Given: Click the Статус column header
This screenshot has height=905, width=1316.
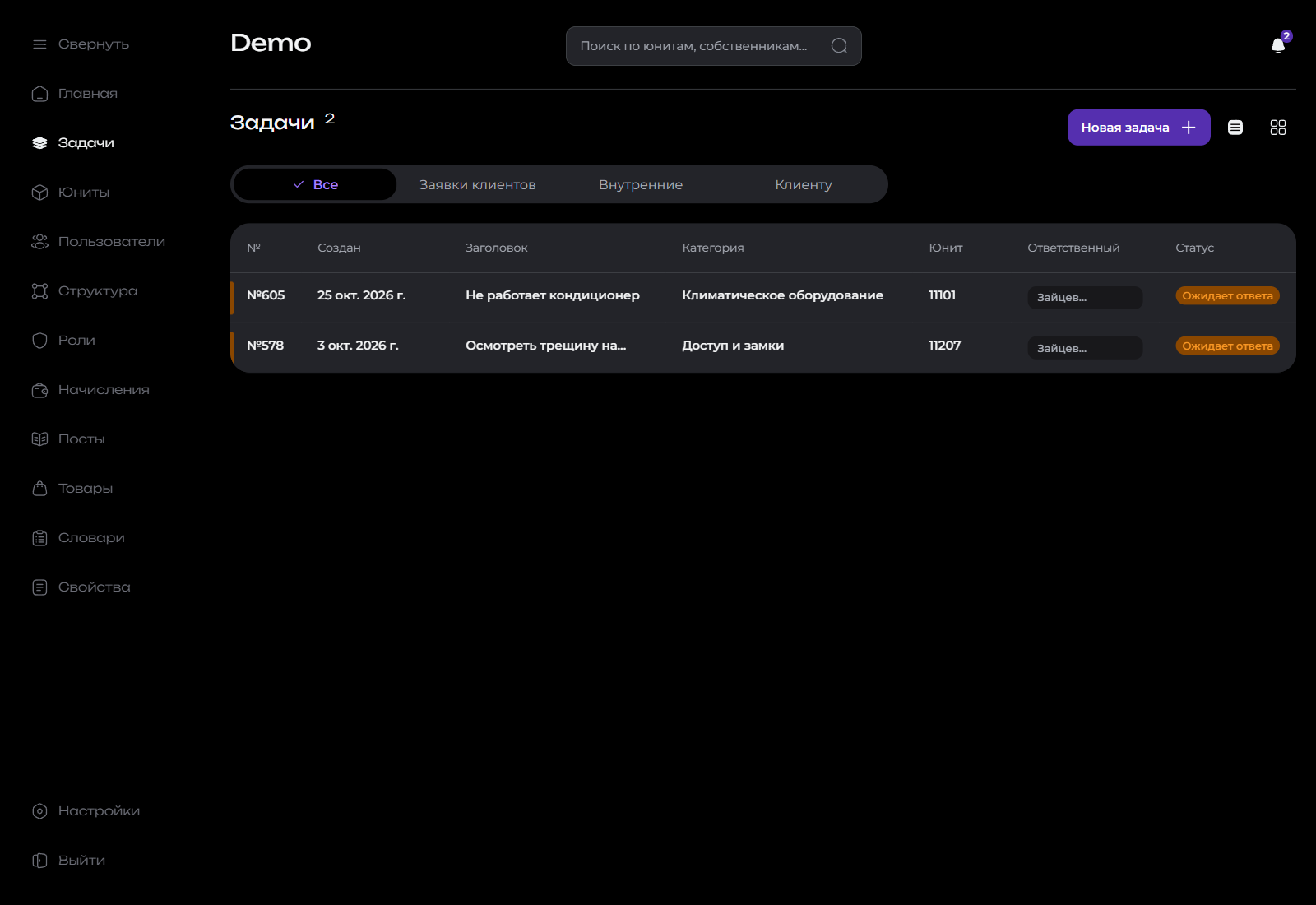Looking at the screenshot, I should (x=1194, y=248).
